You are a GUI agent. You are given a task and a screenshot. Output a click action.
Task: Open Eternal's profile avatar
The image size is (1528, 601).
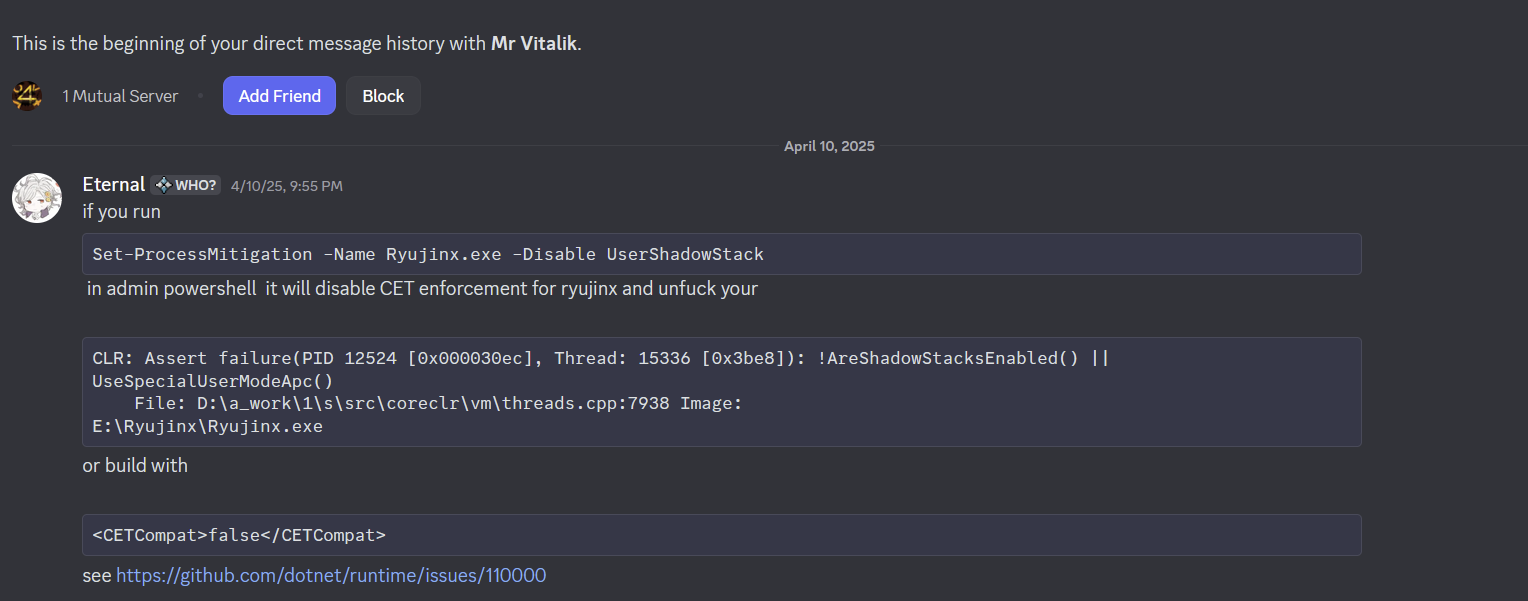click(x=37, y=197)
